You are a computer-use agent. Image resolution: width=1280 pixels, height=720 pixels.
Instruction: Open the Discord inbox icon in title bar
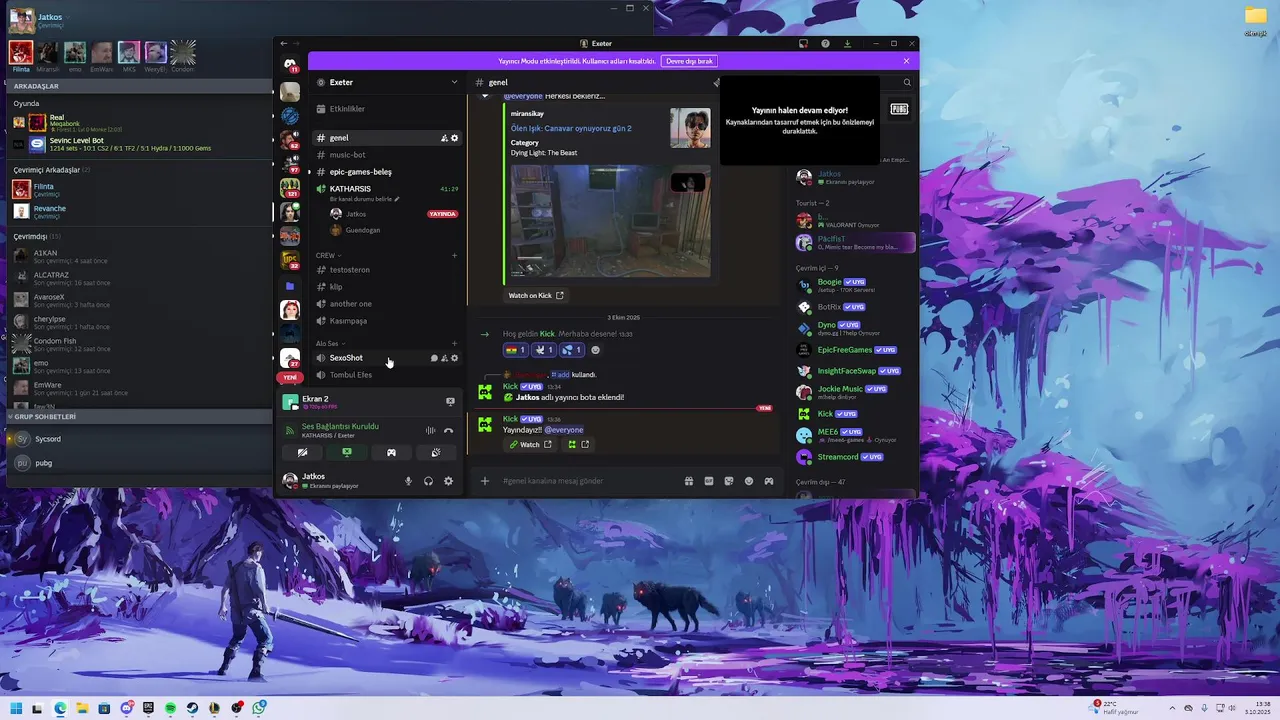[803, 44]
